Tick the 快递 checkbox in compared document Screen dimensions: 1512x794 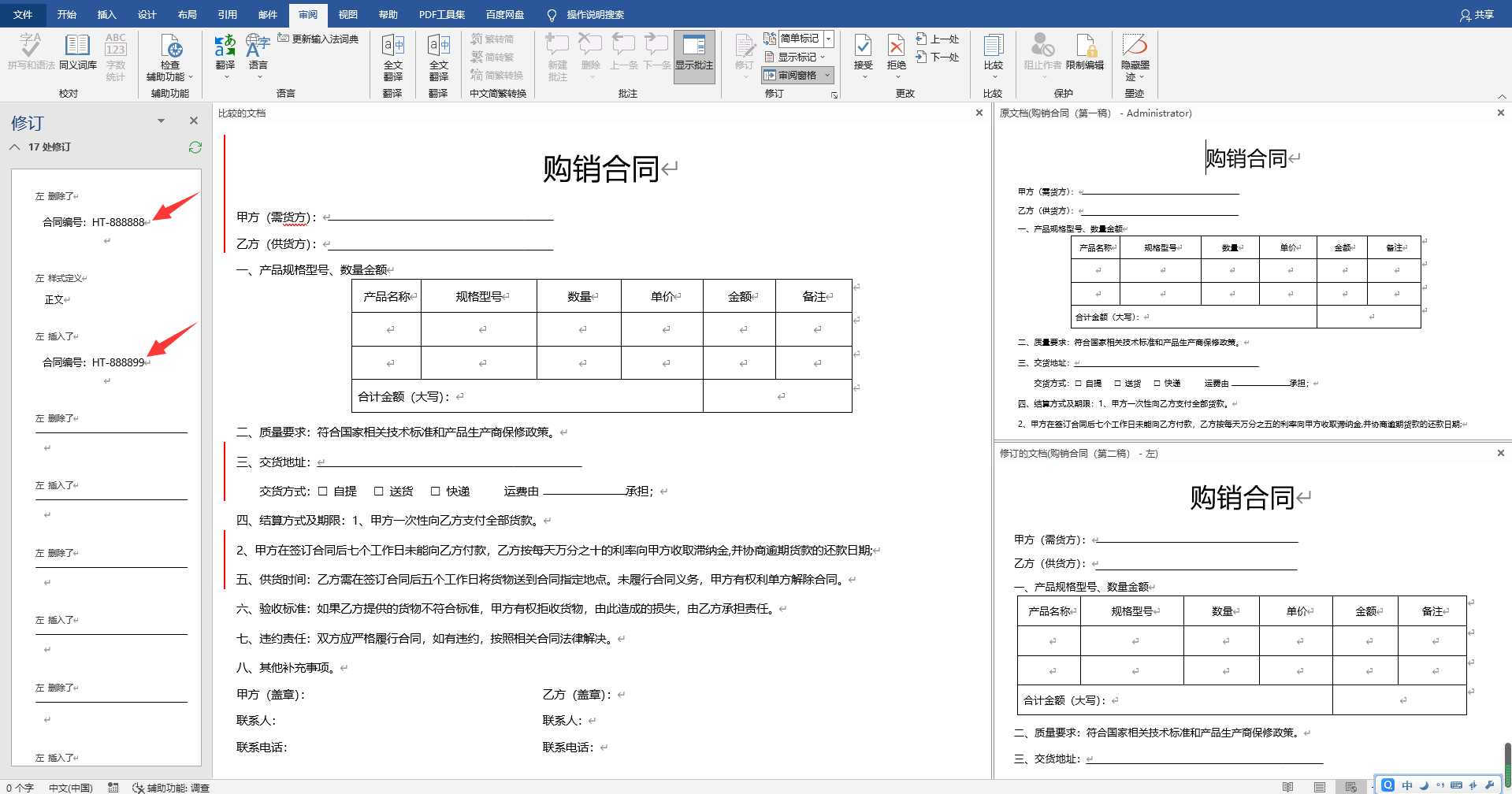pyautogui.click(x=435, y=492)
